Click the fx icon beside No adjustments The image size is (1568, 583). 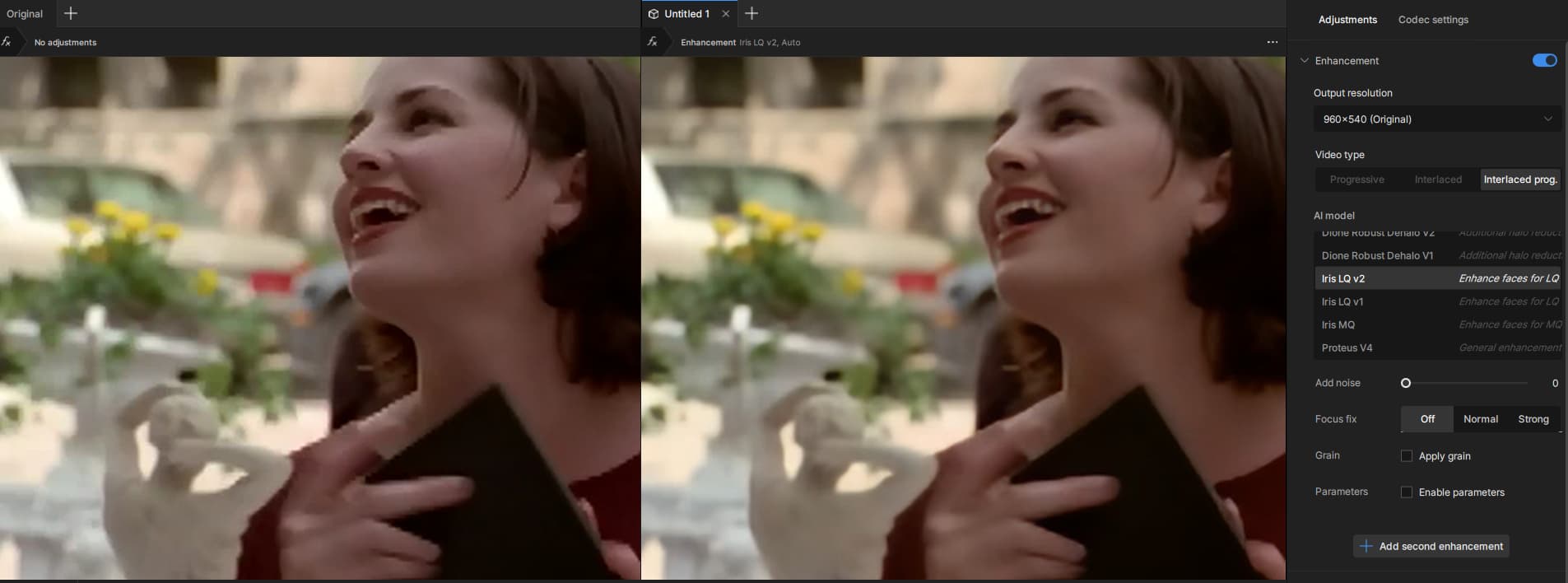tap(7, 42)
